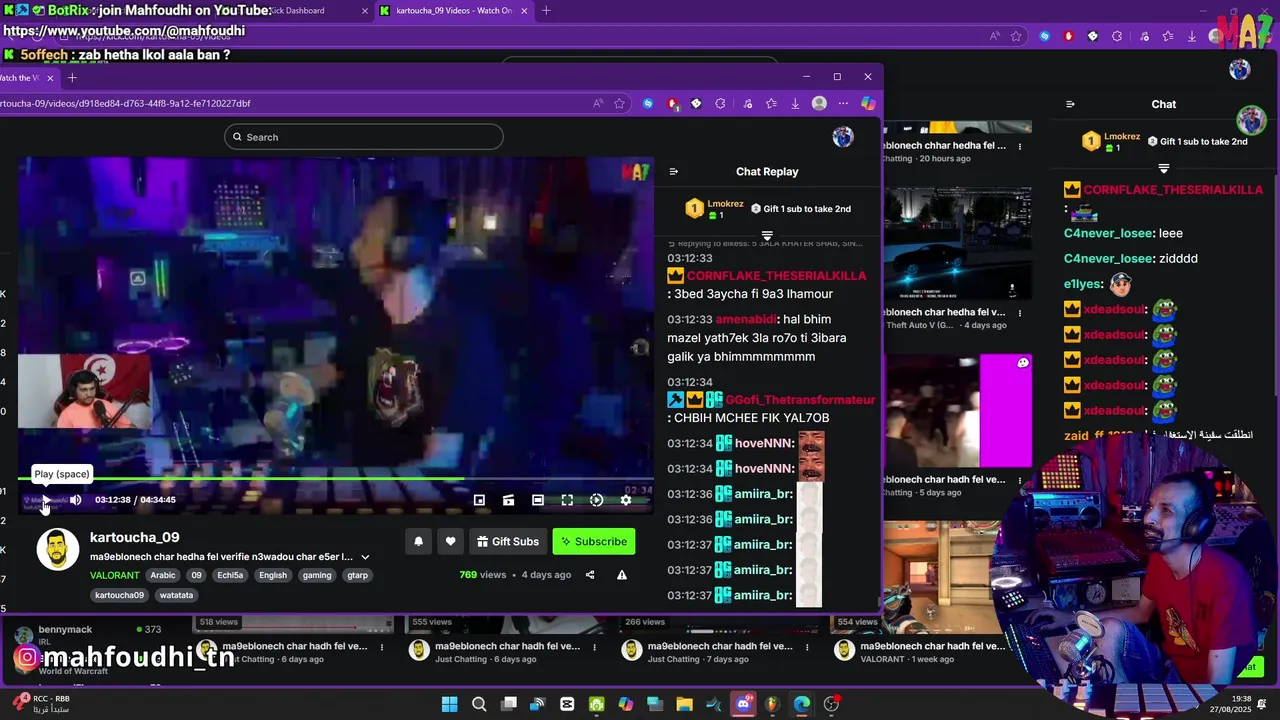This screenshot has width=1280, height=720.
Task: Open Read aloud icon in address bar
Action: [598, 103]
